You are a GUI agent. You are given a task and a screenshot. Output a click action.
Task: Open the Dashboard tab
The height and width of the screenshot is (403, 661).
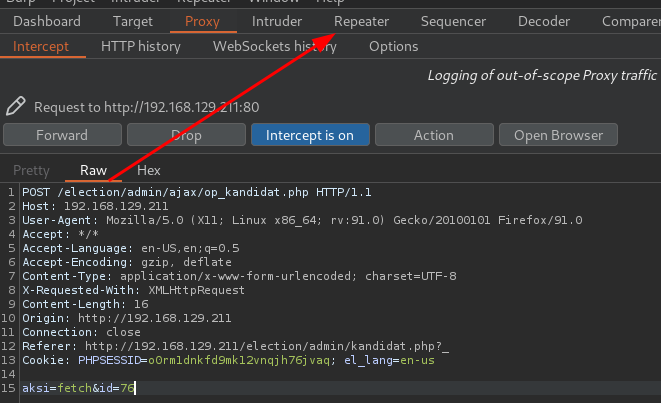[47, 21]
